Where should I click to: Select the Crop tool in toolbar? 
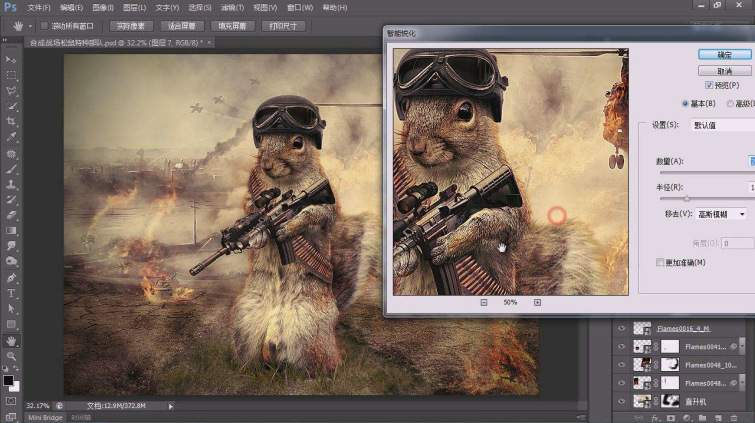click(11, 121)
